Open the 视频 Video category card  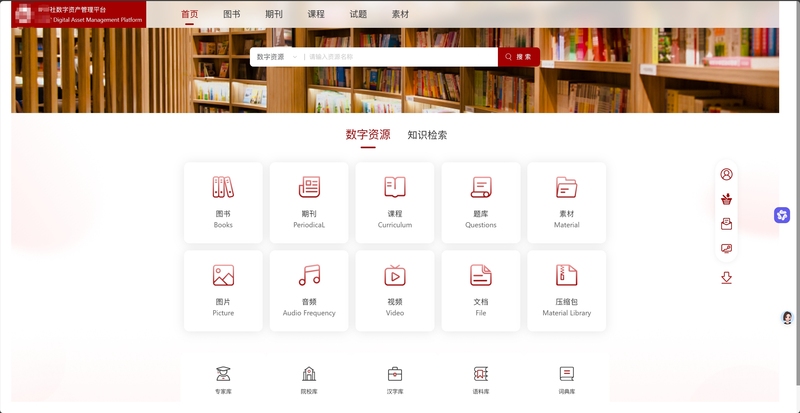click(395, 291)
